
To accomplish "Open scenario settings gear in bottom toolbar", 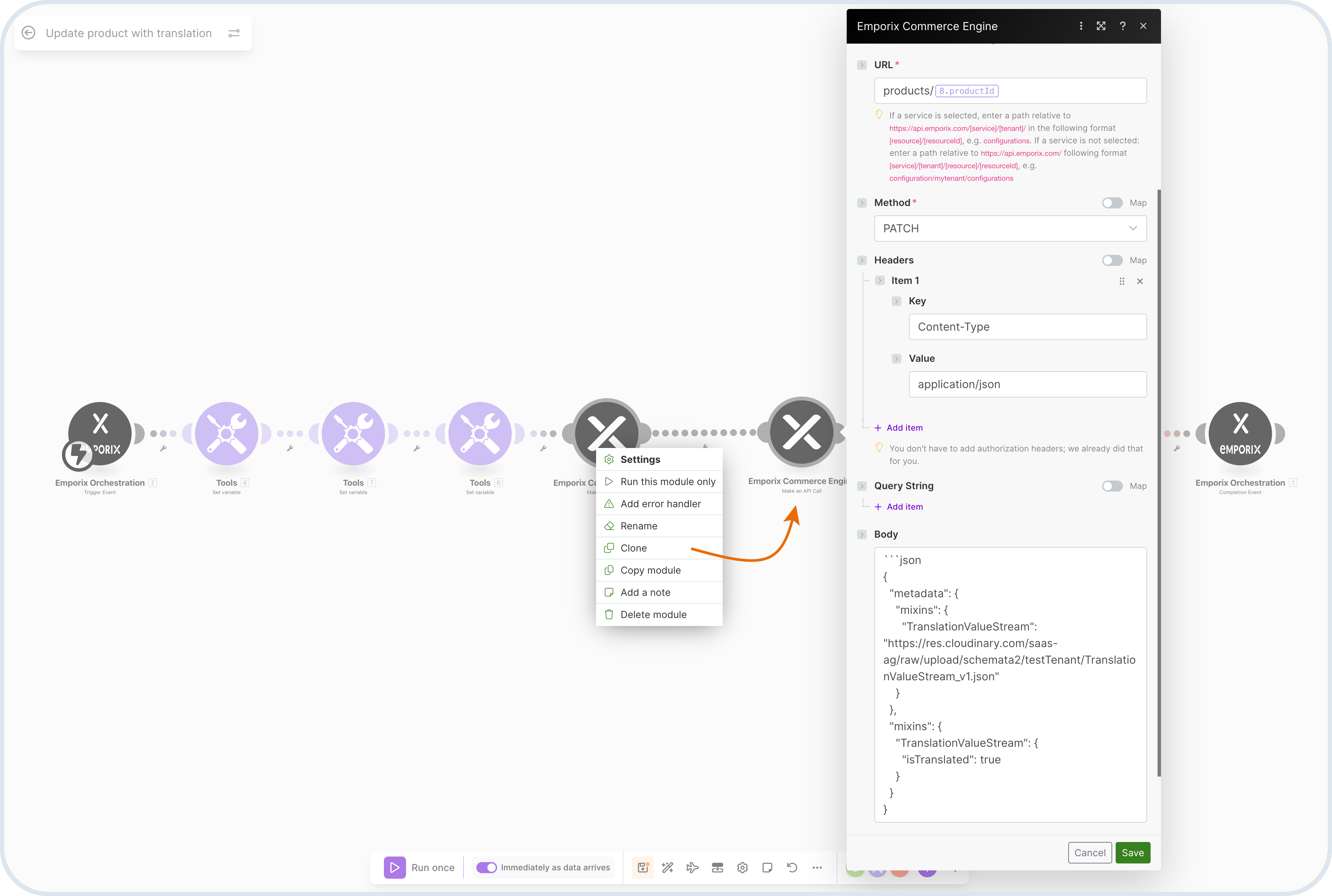I will tap(742, 867).
